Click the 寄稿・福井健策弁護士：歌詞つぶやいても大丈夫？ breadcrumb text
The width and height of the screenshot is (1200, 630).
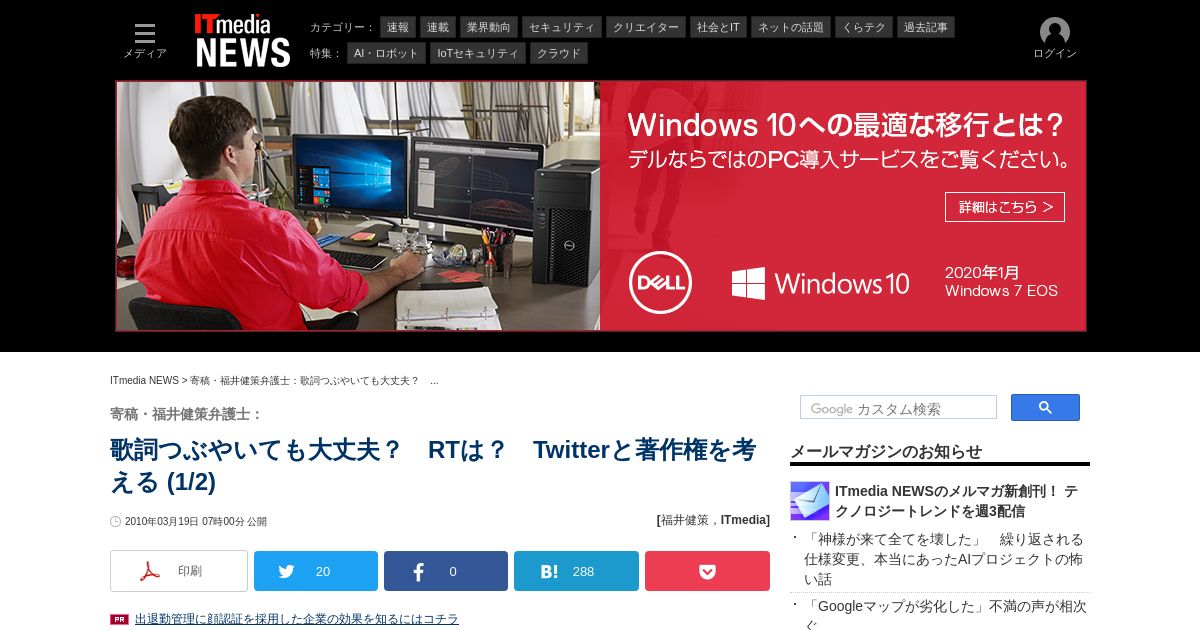click(x=314, y=381)
